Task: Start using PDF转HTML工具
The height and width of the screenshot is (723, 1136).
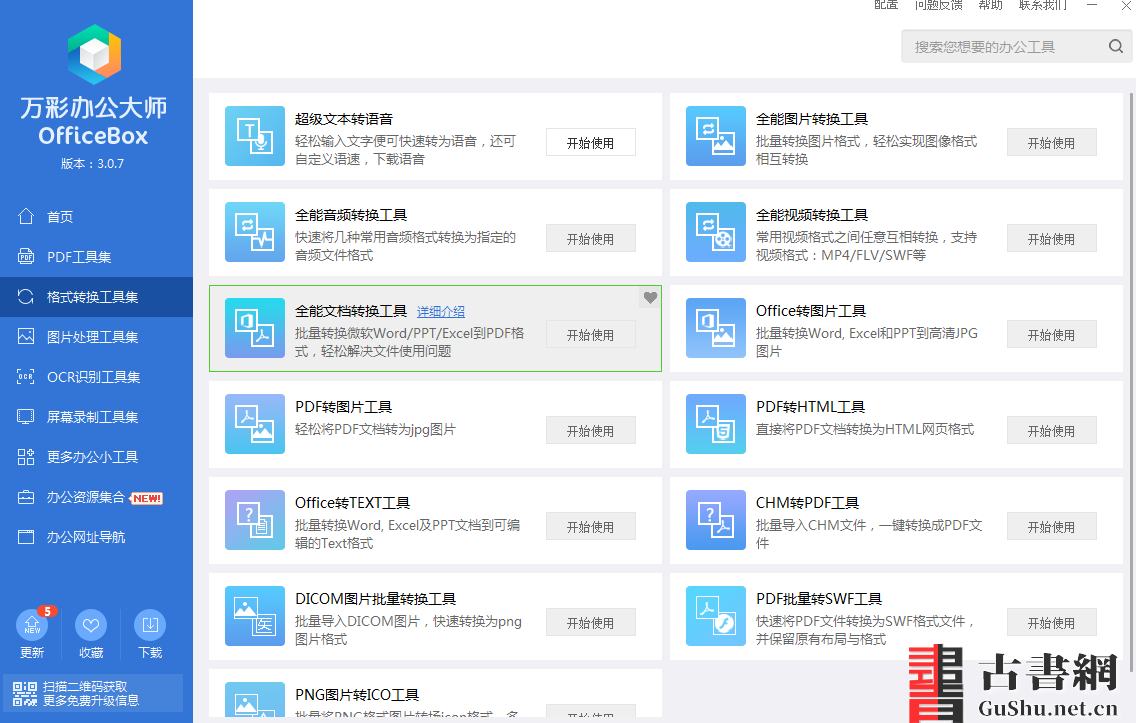Action: (x=1051, y=430)
